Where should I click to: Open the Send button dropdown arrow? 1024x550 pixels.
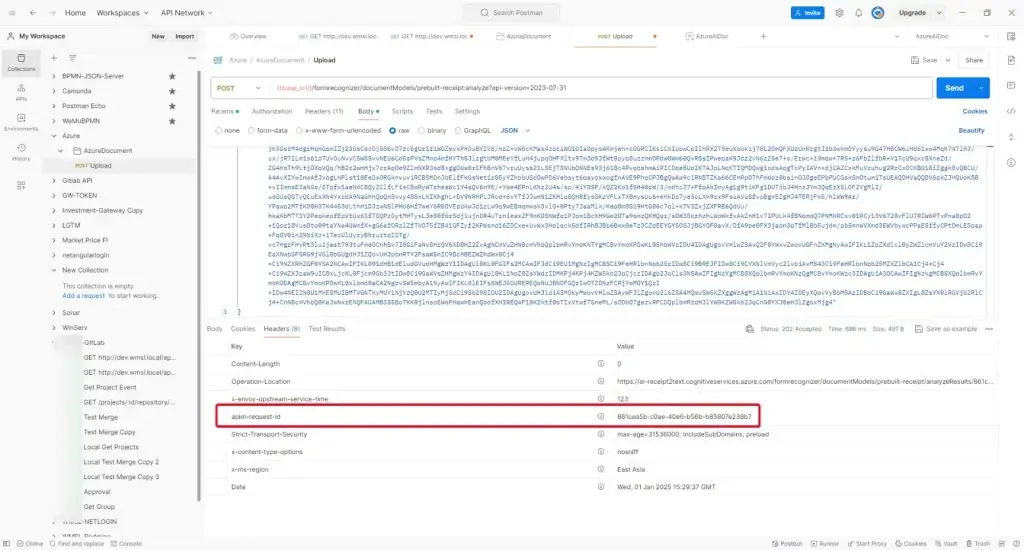click(x=982, y=88)
